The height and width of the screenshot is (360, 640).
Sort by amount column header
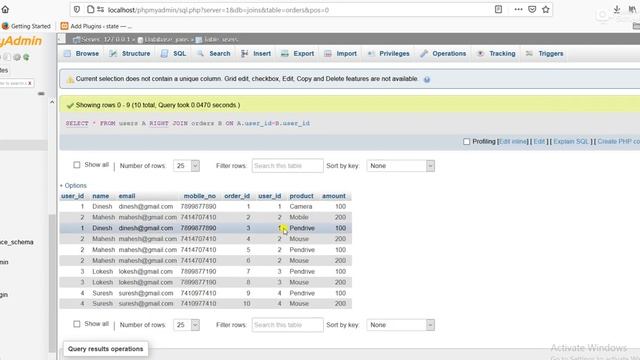[334, 196]
